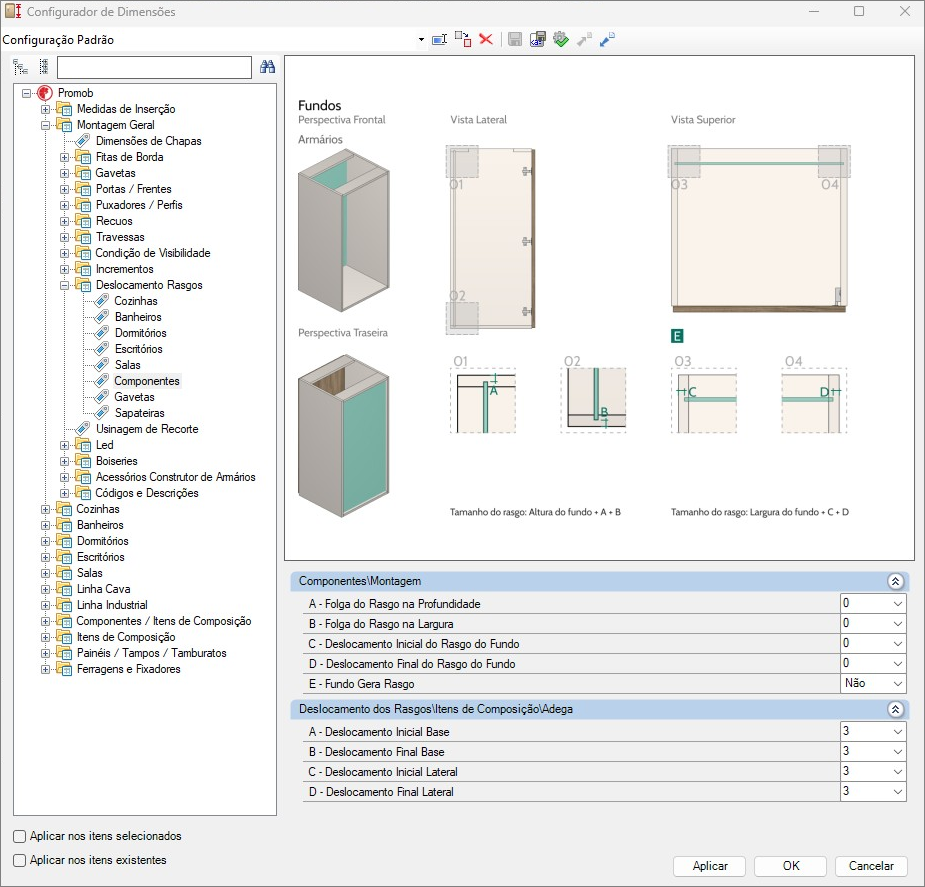
Task: Click the red X delete configuration icon
Action: click(486, 39)
